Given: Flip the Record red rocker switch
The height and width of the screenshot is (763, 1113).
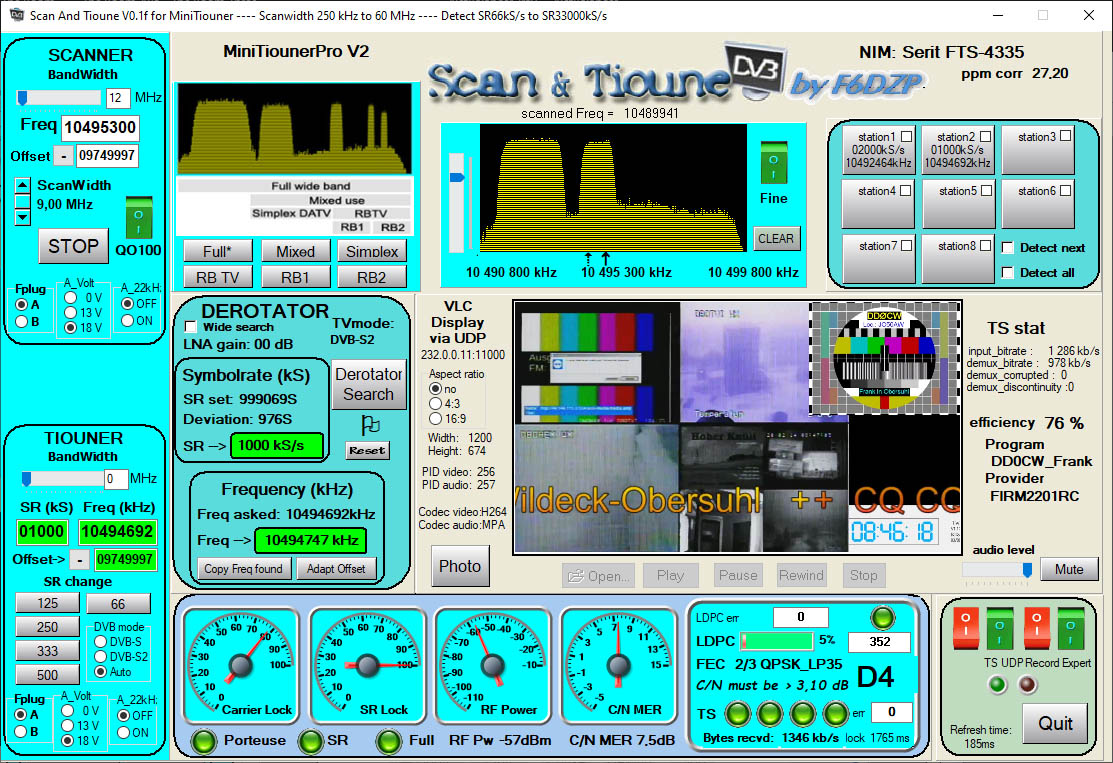Looking at the screenshot, I should (1036, 629).
